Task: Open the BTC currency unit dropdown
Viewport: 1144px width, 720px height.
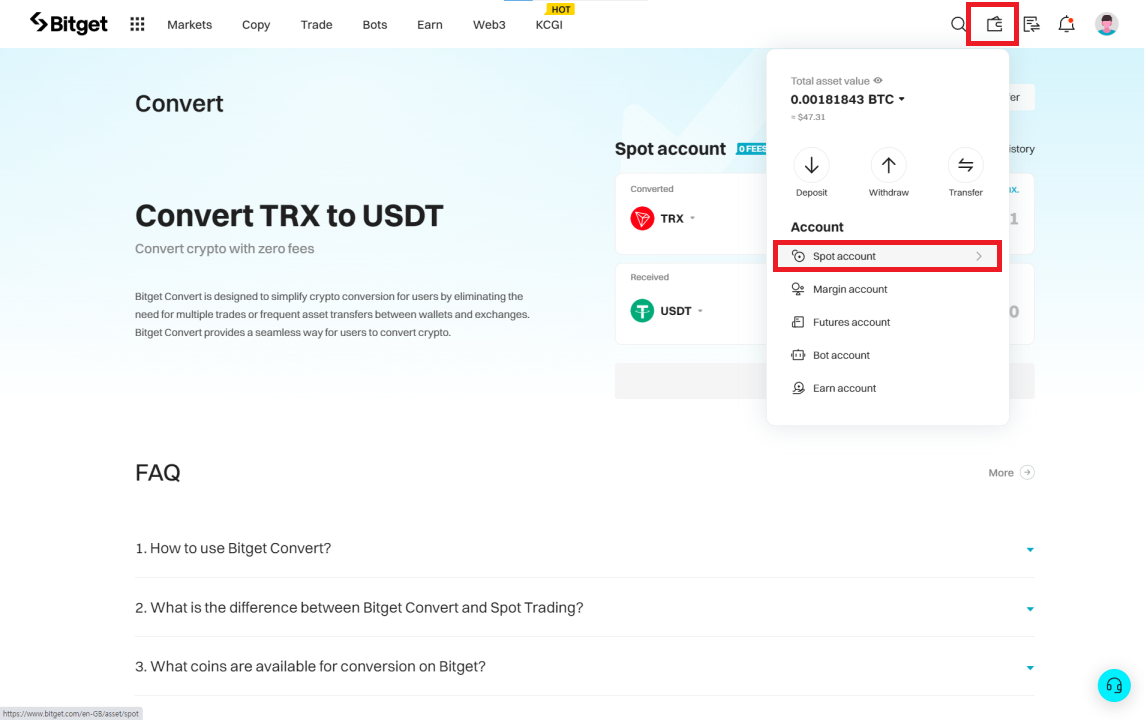Action: [902, 99]
